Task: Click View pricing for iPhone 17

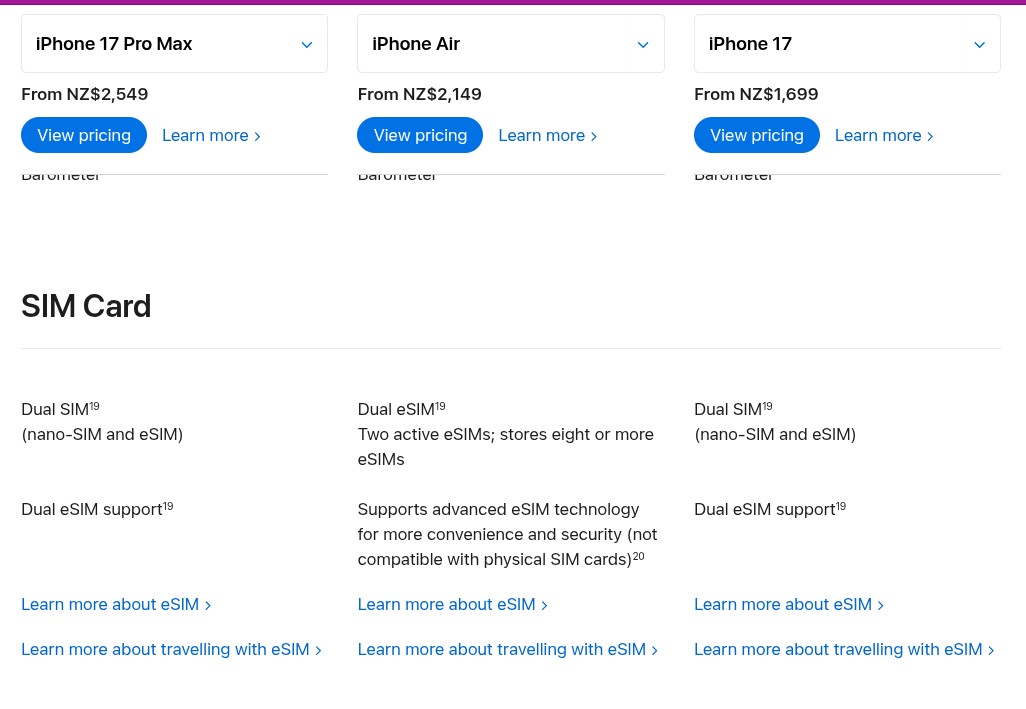Action: 757,135
